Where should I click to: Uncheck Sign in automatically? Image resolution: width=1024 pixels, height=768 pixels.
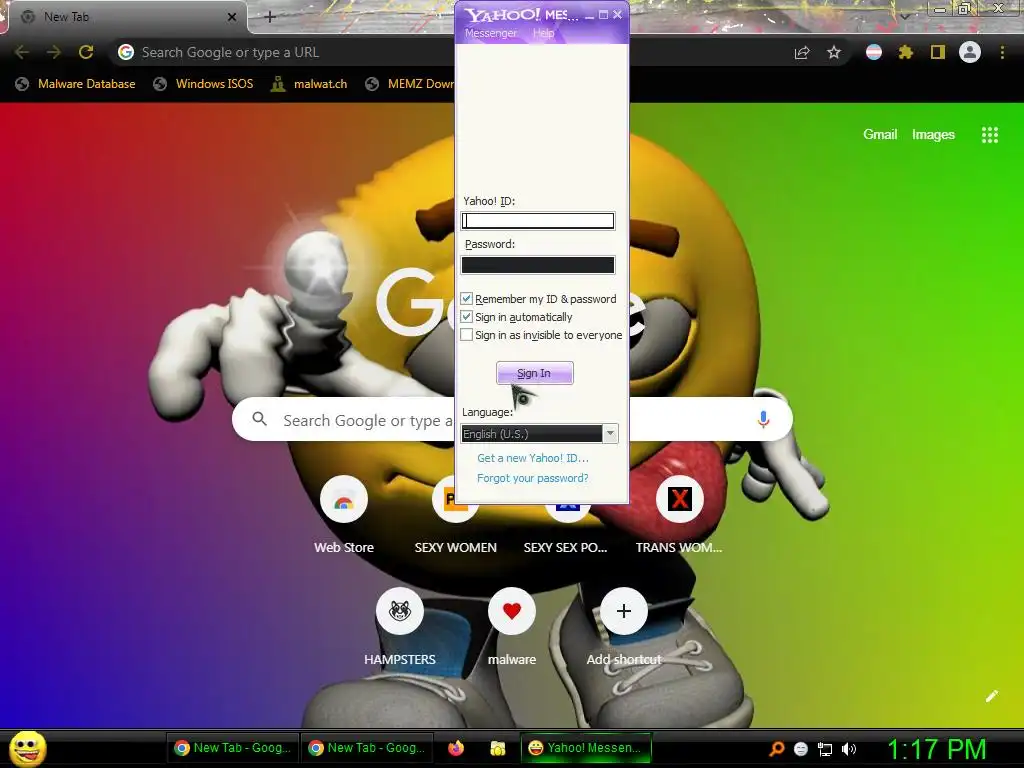pyautogui.click(x=466, y=317)
